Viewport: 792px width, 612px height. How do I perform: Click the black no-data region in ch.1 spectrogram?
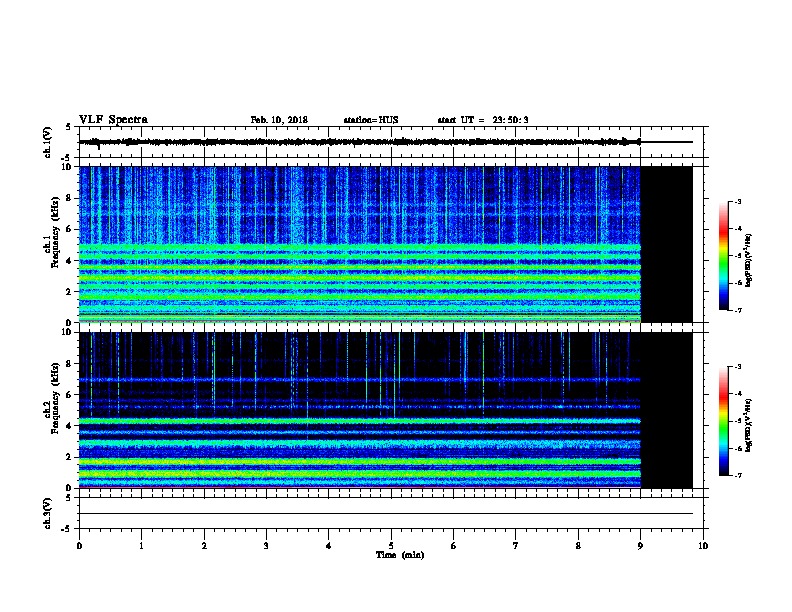coord(666,244)
